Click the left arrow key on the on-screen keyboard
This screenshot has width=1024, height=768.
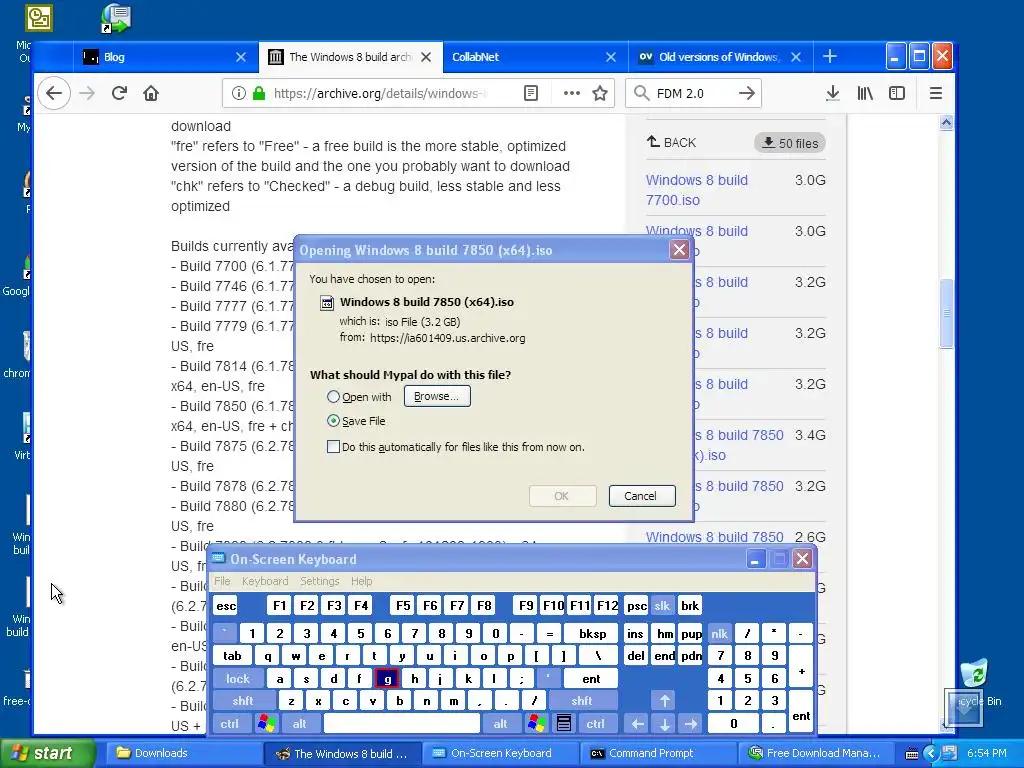click(x=637, y=723)
